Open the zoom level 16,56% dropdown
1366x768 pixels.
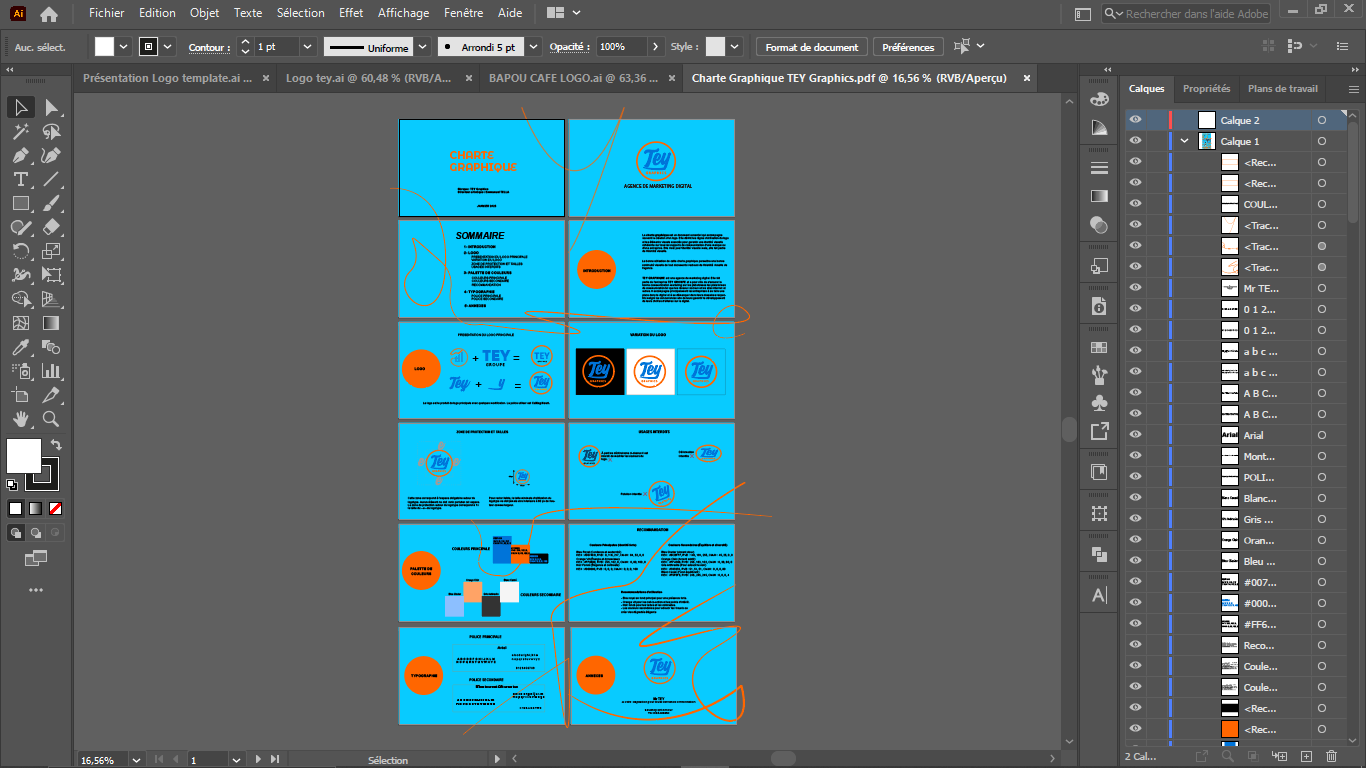135,760
